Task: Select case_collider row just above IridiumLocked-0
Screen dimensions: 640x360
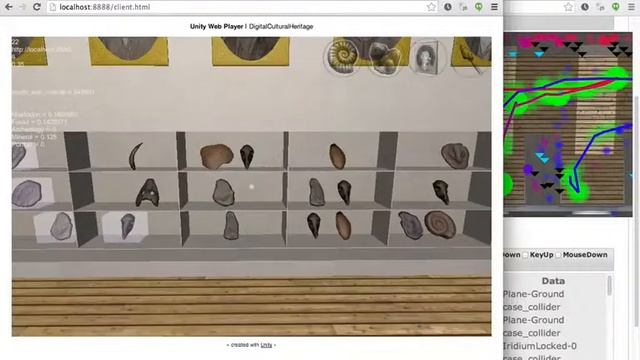Action: [x=532, y=333]
